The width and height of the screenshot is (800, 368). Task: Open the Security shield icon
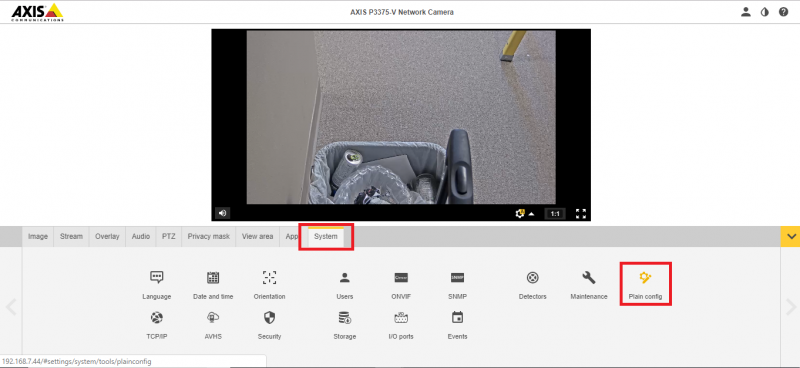269,318
